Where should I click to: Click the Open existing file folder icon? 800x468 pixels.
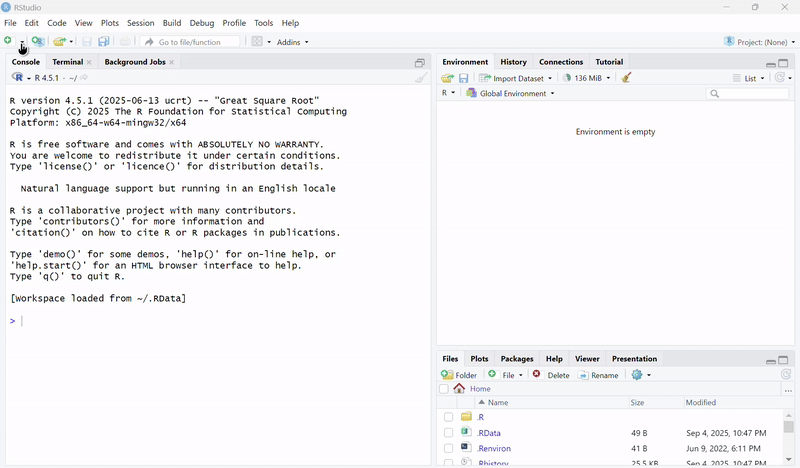point(60,42)
